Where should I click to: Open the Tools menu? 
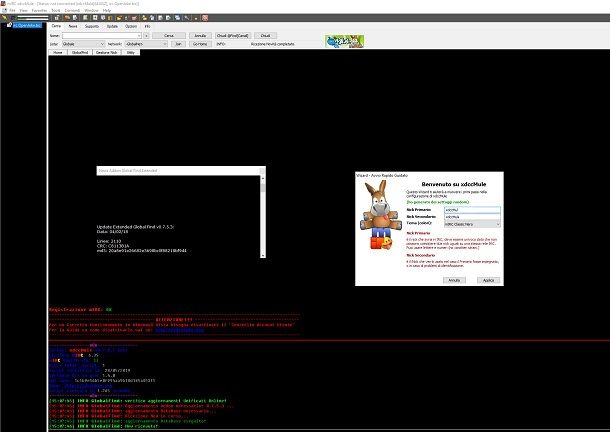tap(56, 11)
